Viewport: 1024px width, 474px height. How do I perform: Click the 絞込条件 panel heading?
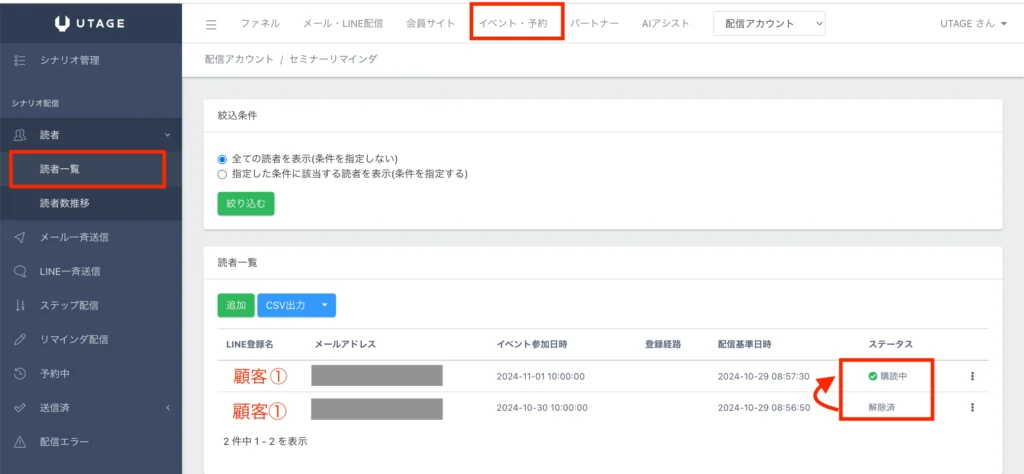tap(237, 114)
